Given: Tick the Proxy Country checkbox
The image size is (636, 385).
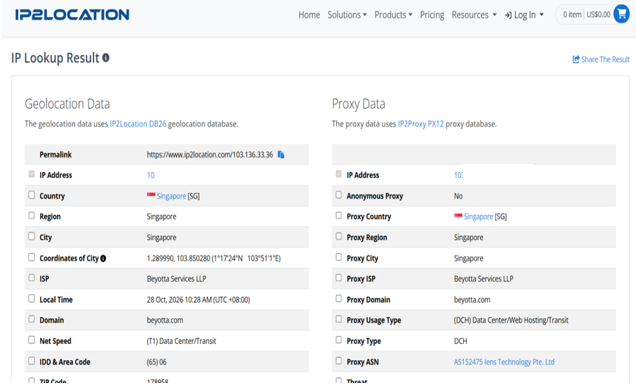Looking at the screenshot, I should coord(339,215).
